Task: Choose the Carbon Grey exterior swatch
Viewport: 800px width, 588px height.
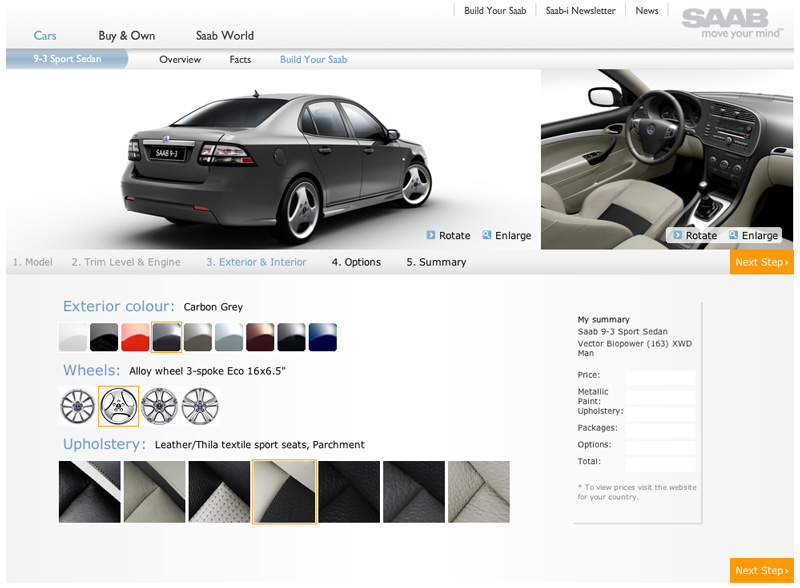Action: tap(166, 337)
